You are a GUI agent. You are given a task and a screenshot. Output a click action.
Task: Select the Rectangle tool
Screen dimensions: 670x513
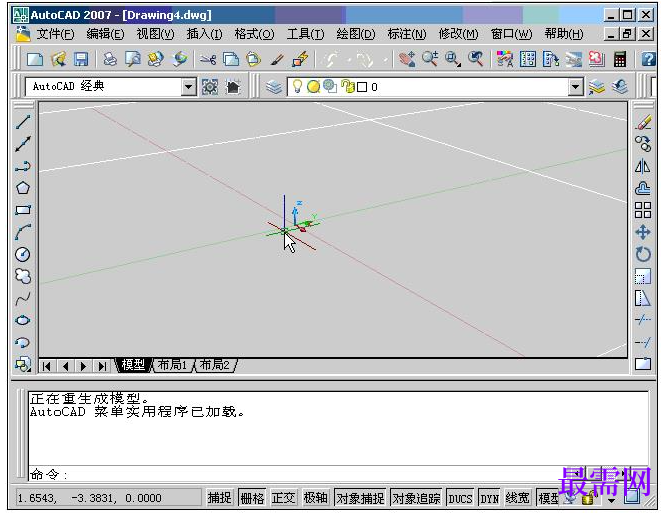pyautogui.click(x=23, y=210)
